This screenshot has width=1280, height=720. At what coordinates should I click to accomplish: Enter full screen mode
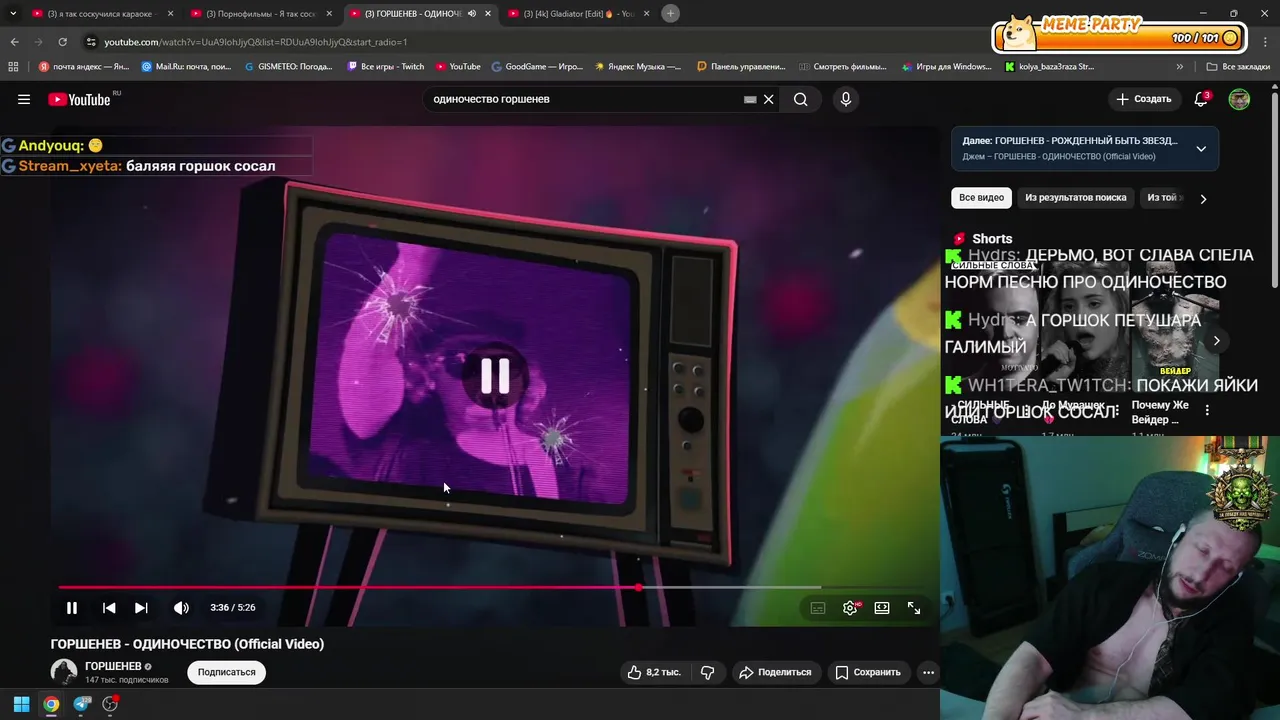914,607
